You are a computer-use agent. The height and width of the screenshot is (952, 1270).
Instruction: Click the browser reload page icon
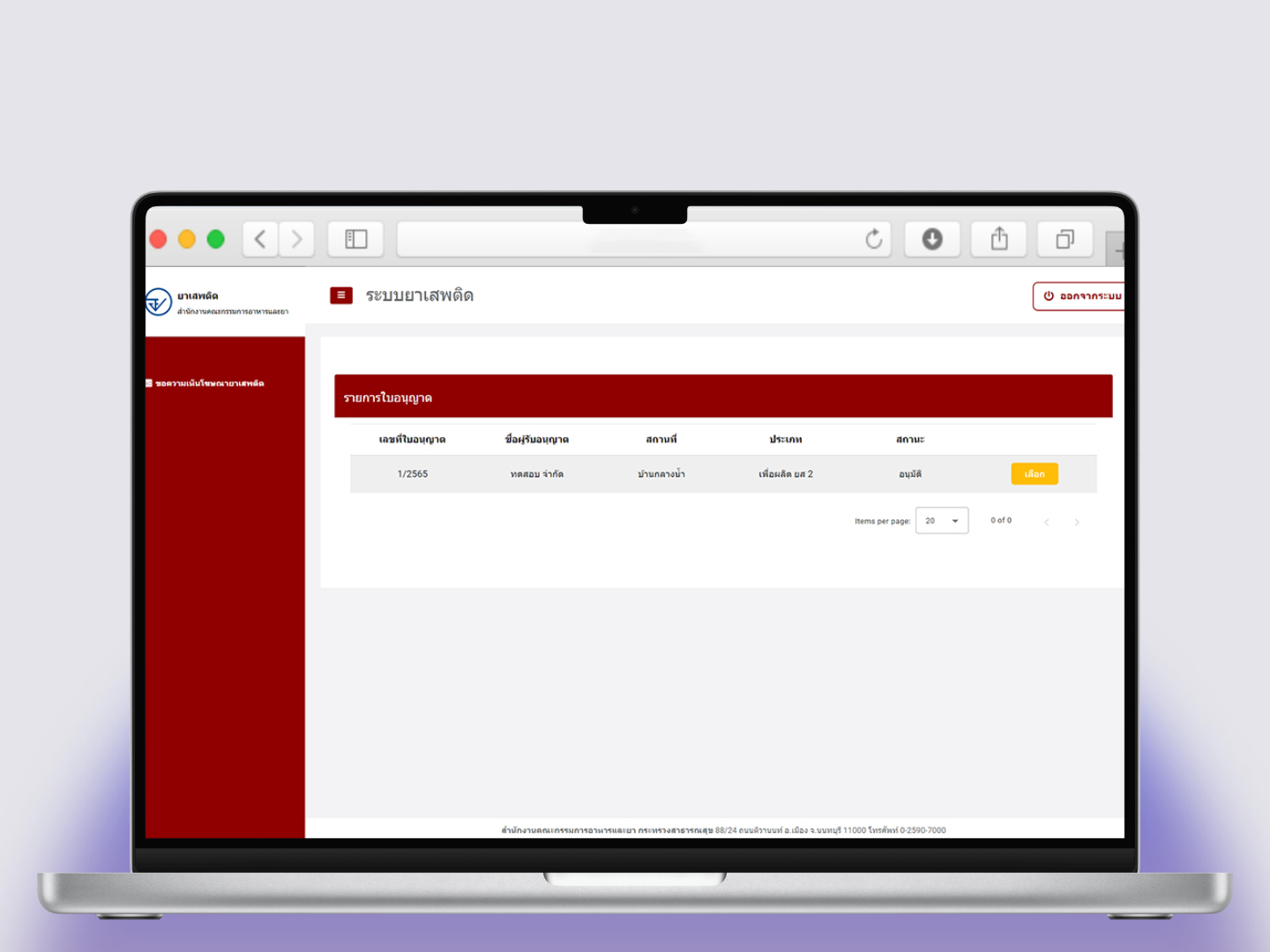tap(873, 239)
